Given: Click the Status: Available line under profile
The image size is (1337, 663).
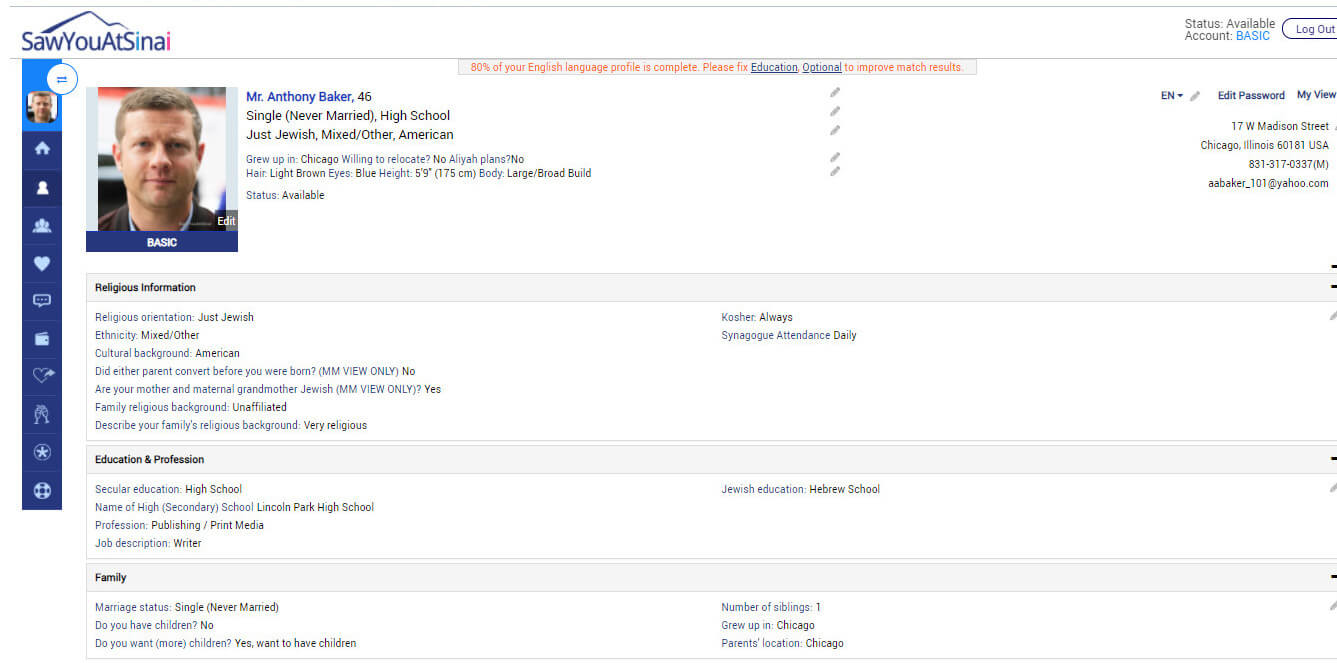Looking at the screenshot, I should (x=285, y=196).
